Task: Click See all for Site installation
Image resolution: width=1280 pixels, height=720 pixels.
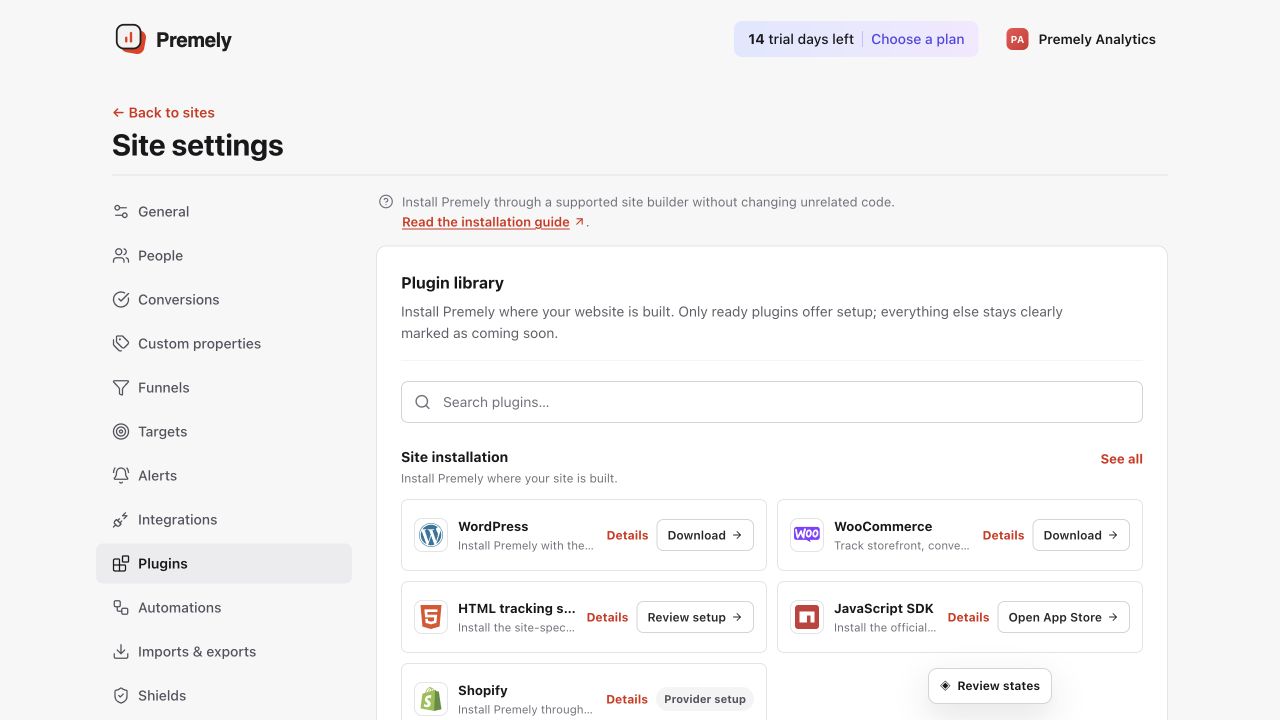Action: coord(1121,459)
